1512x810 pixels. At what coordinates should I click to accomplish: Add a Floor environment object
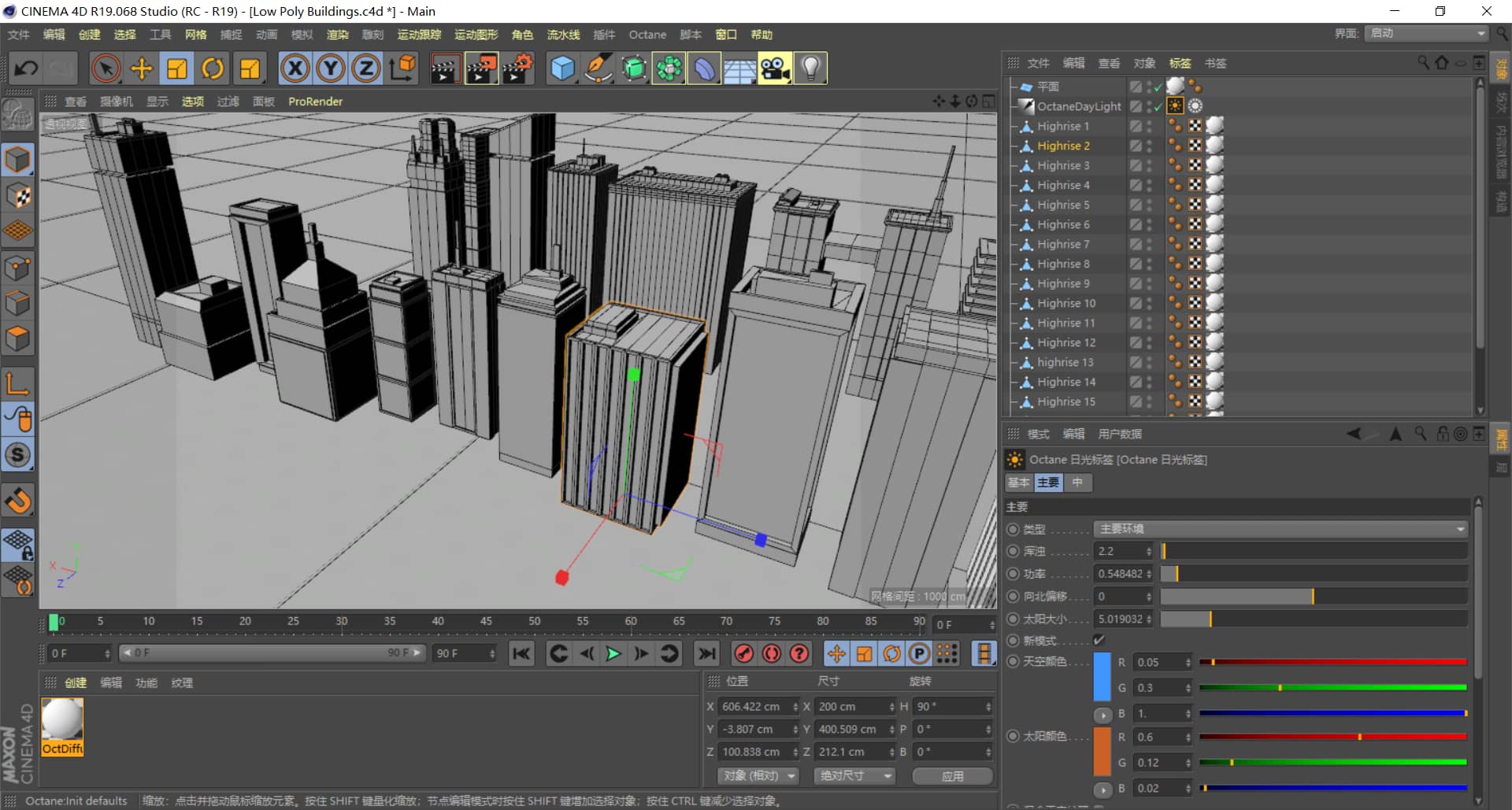click(x=739, y=68)
